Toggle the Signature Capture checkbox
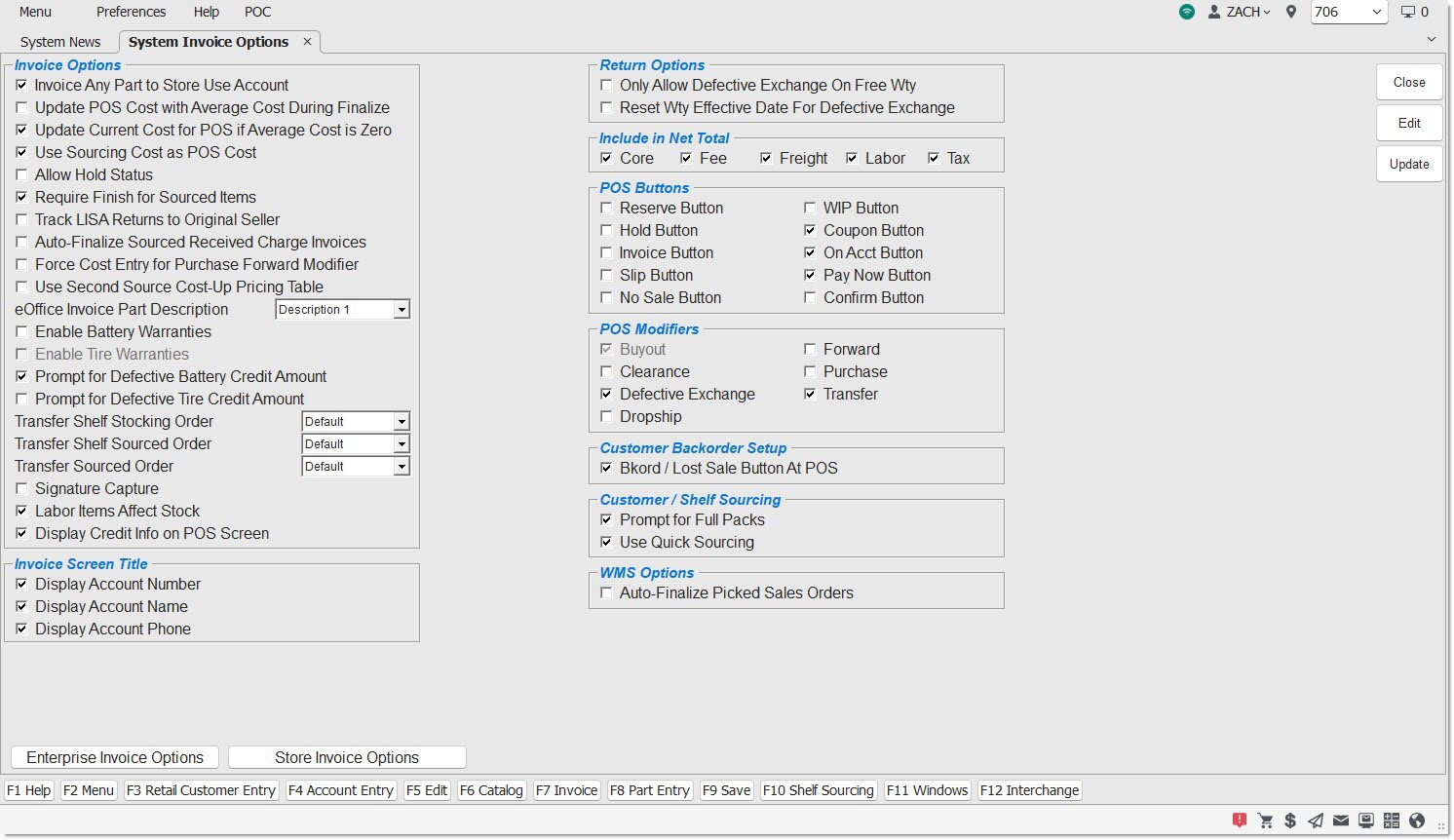 (21, 489)
